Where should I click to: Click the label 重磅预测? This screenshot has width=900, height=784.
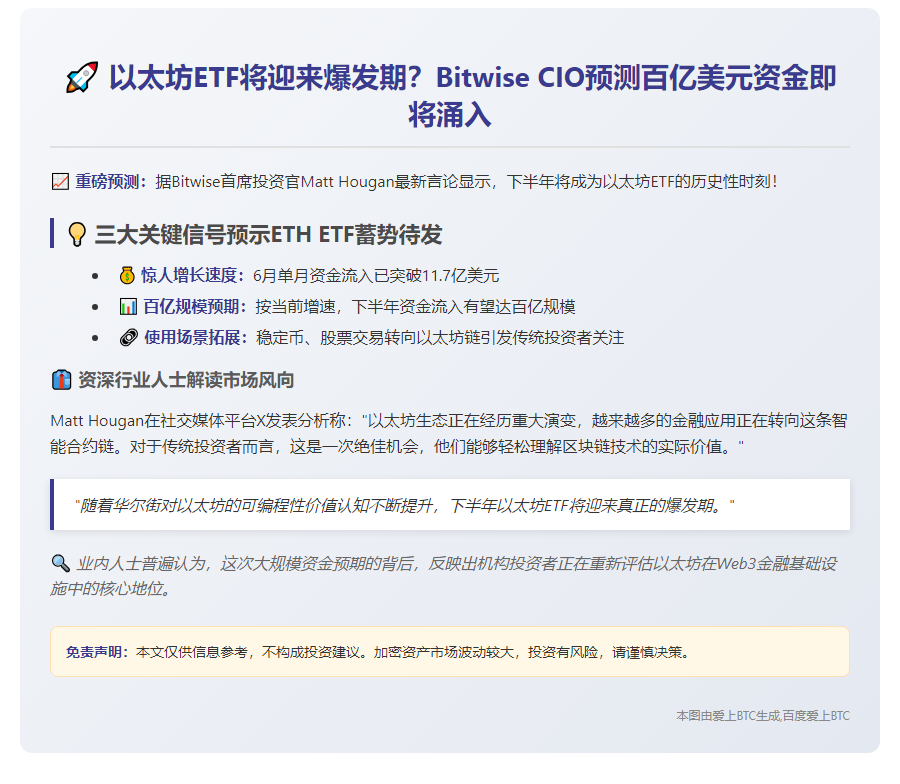tap(107, 182)
